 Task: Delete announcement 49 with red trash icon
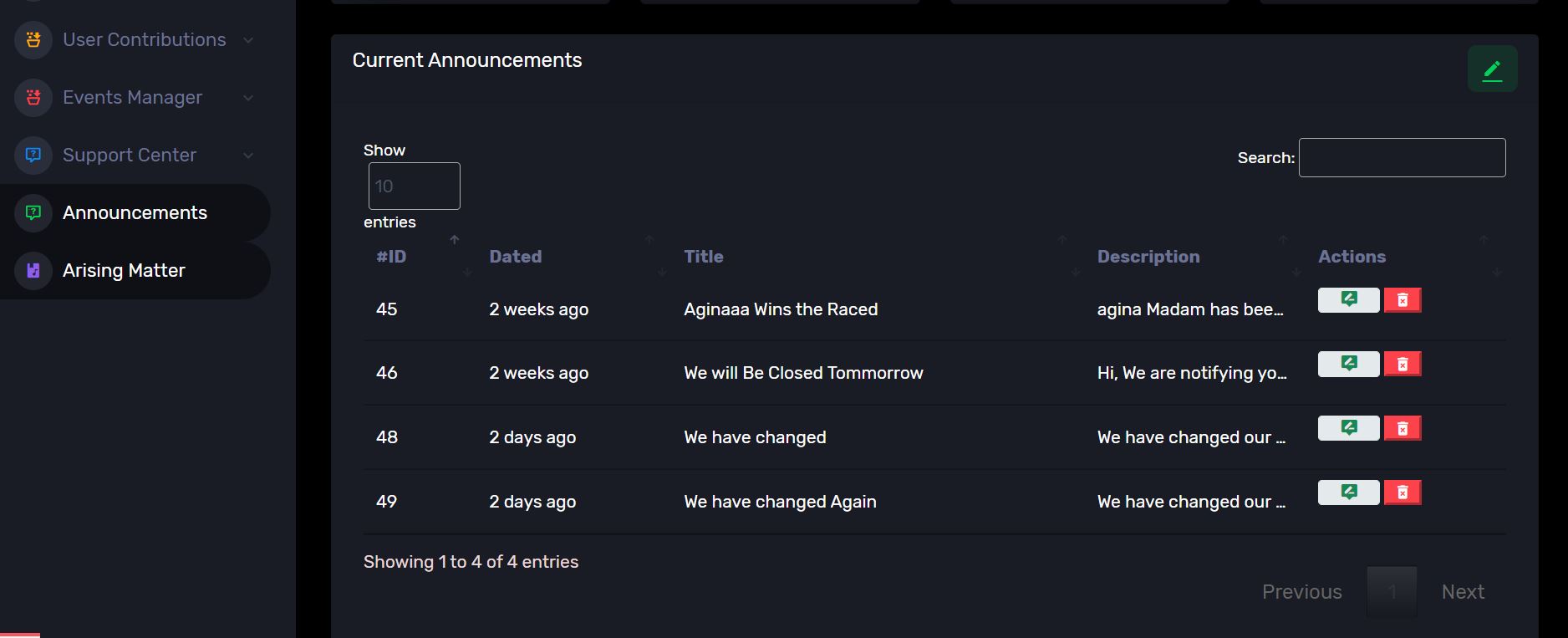[1403, 493]
